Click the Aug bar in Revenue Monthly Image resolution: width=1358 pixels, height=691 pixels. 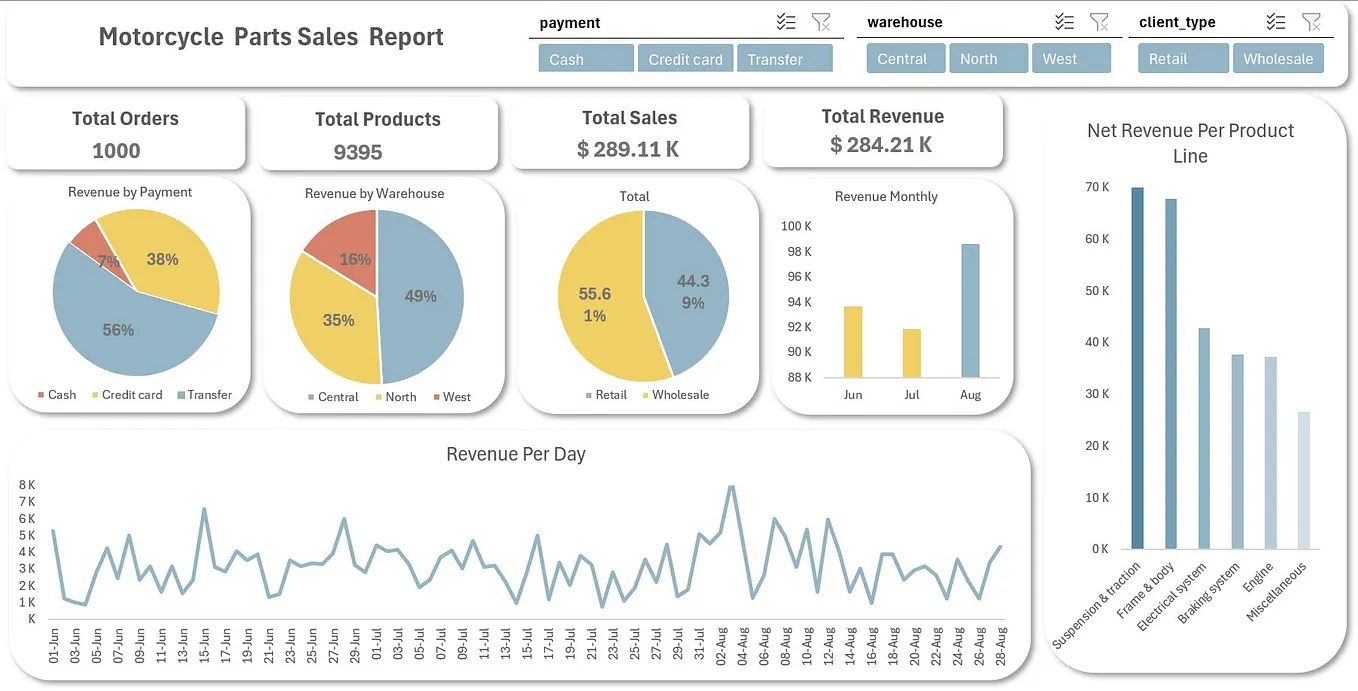[x=969, y=310]
